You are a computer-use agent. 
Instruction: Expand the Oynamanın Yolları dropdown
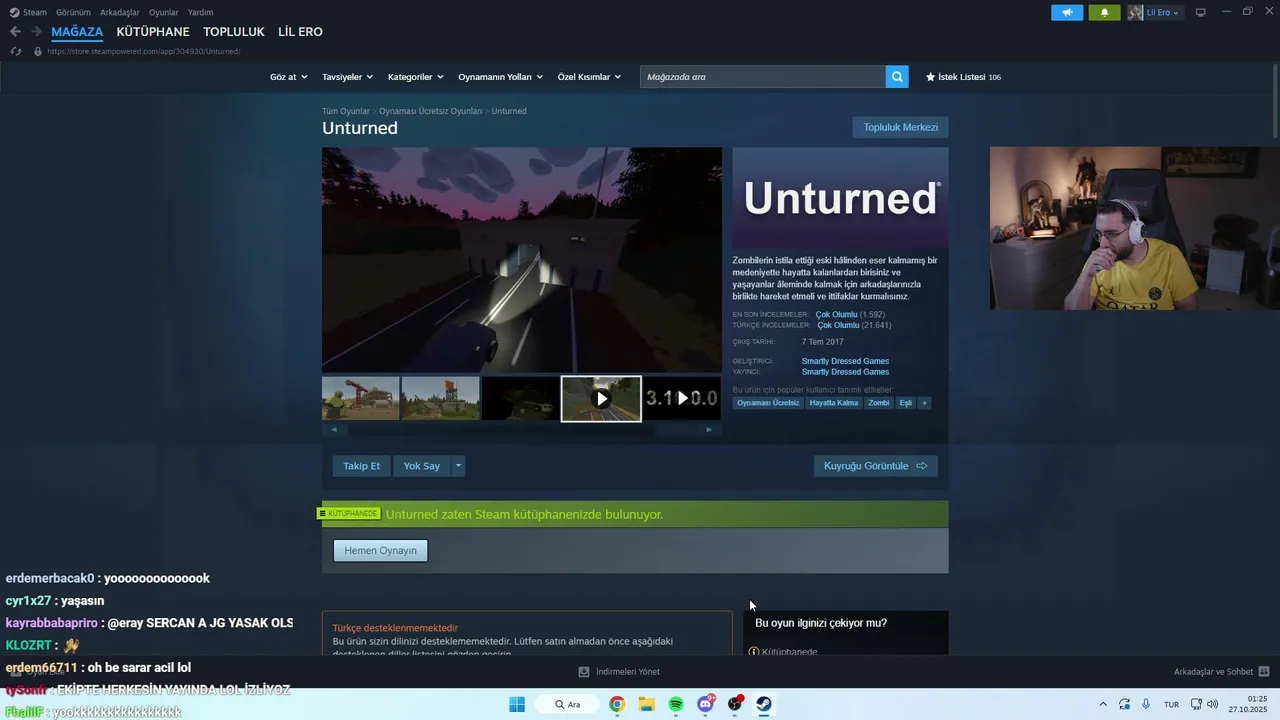500,77
